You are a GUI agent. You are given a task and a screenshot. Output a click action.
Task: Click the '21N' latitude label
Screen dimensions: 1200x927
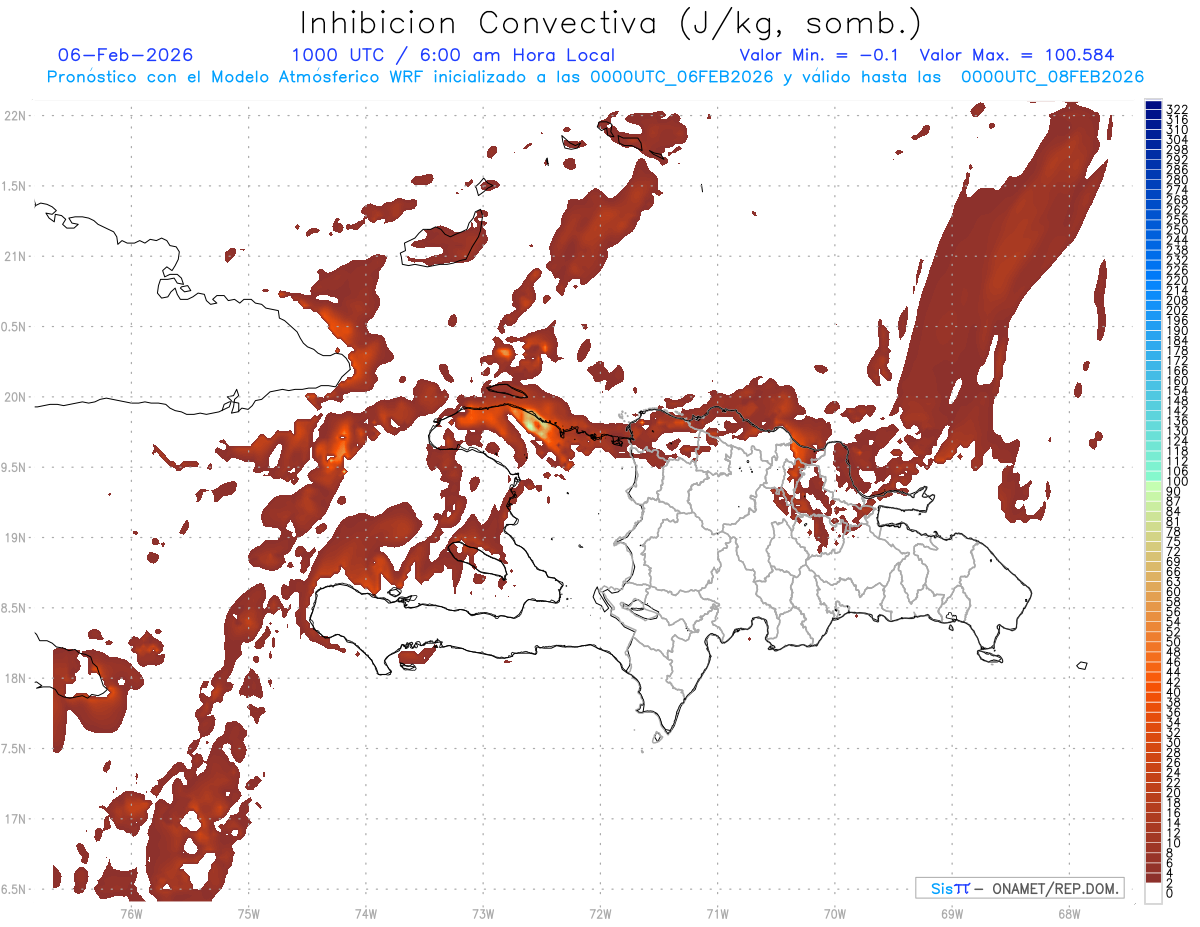15,257
